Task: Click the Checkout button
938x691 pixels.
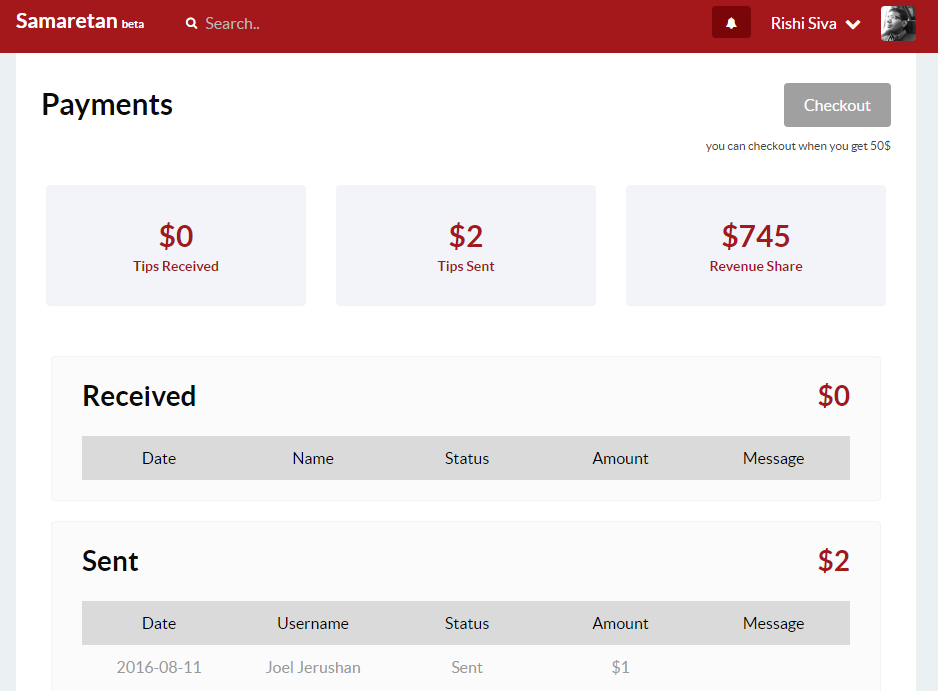Action: click(x=837, y=105)
